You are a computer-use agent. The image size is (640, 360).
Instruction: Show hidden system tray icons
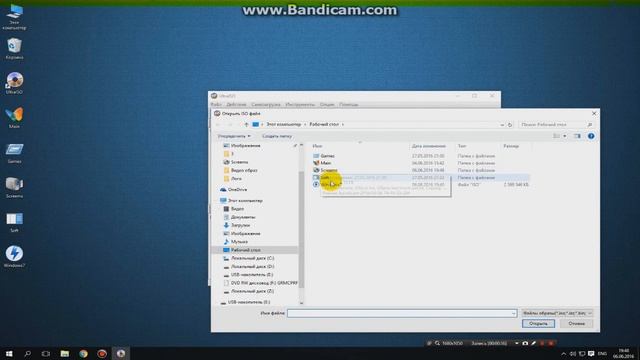click(x=564, y=354)
